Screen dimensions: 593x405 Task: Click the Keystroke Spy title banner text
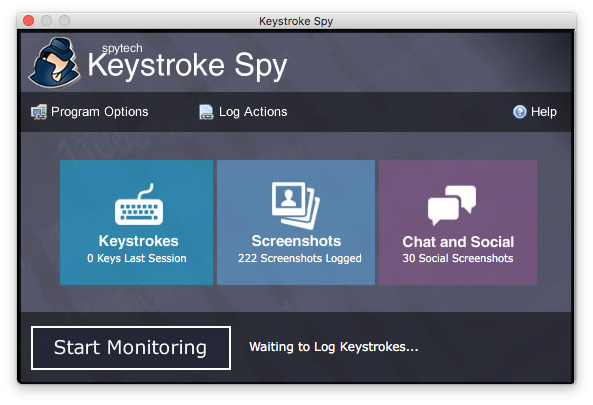click(187, 64)
